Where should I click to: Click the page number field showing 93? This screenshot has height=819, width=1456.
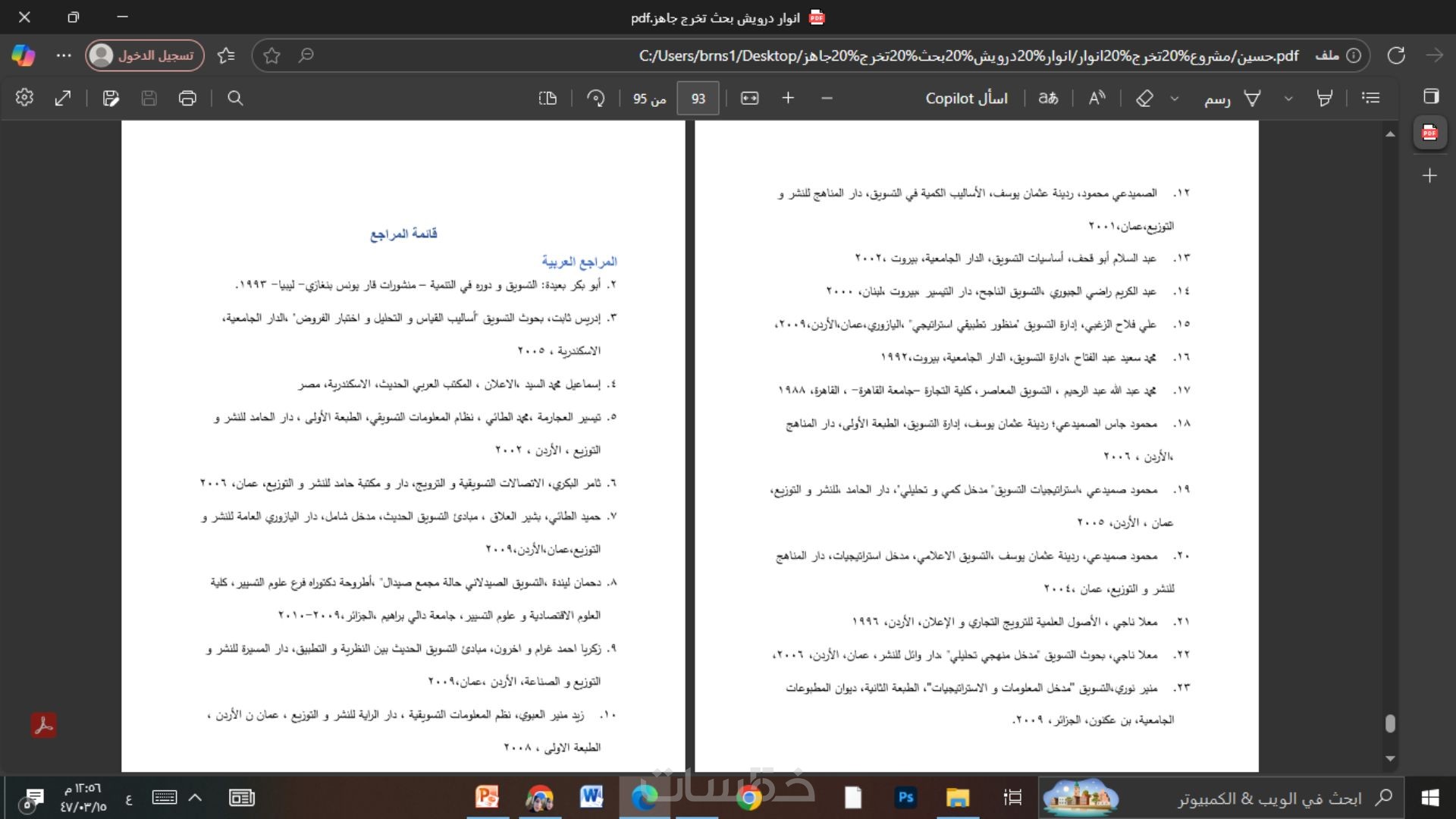pyautogui.click(x=698, y=99)
